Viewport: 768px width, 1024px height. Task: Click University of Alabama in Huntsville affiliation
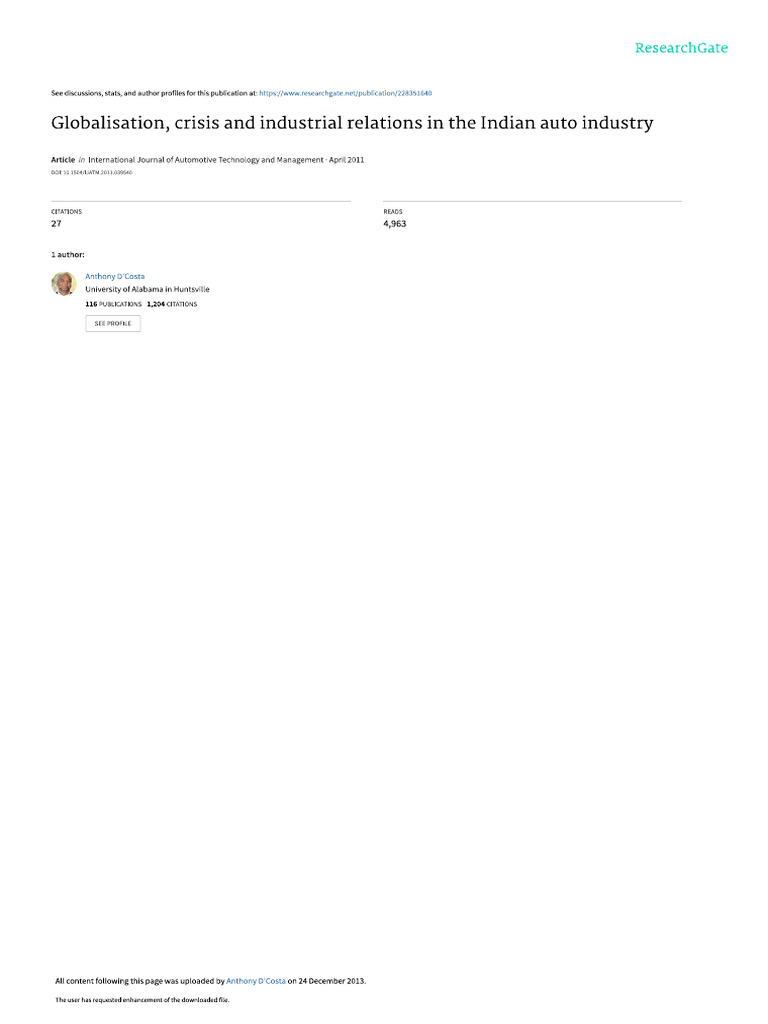pos(148,289)
